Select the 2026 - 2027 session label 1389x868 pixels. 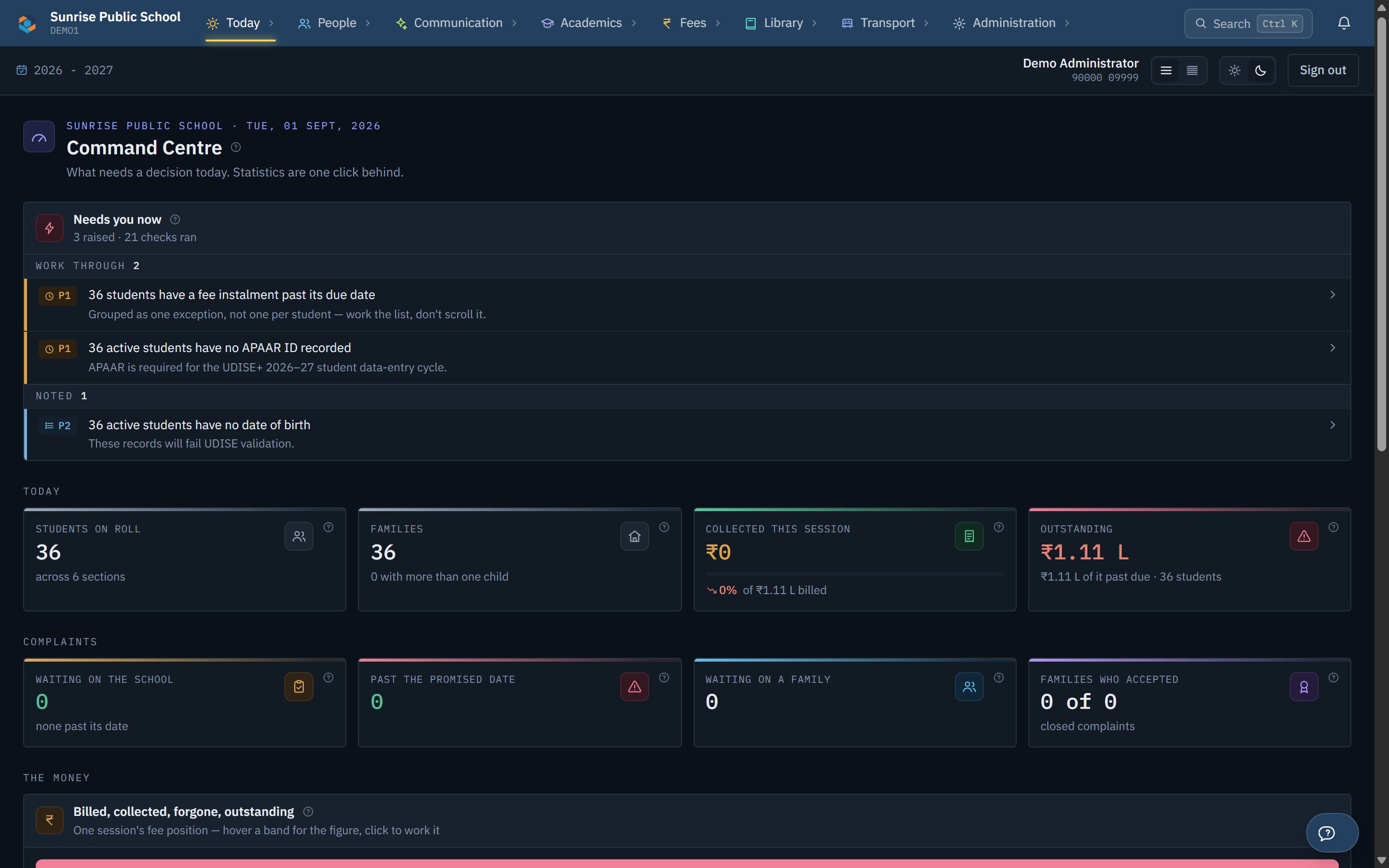pos(73,70)
